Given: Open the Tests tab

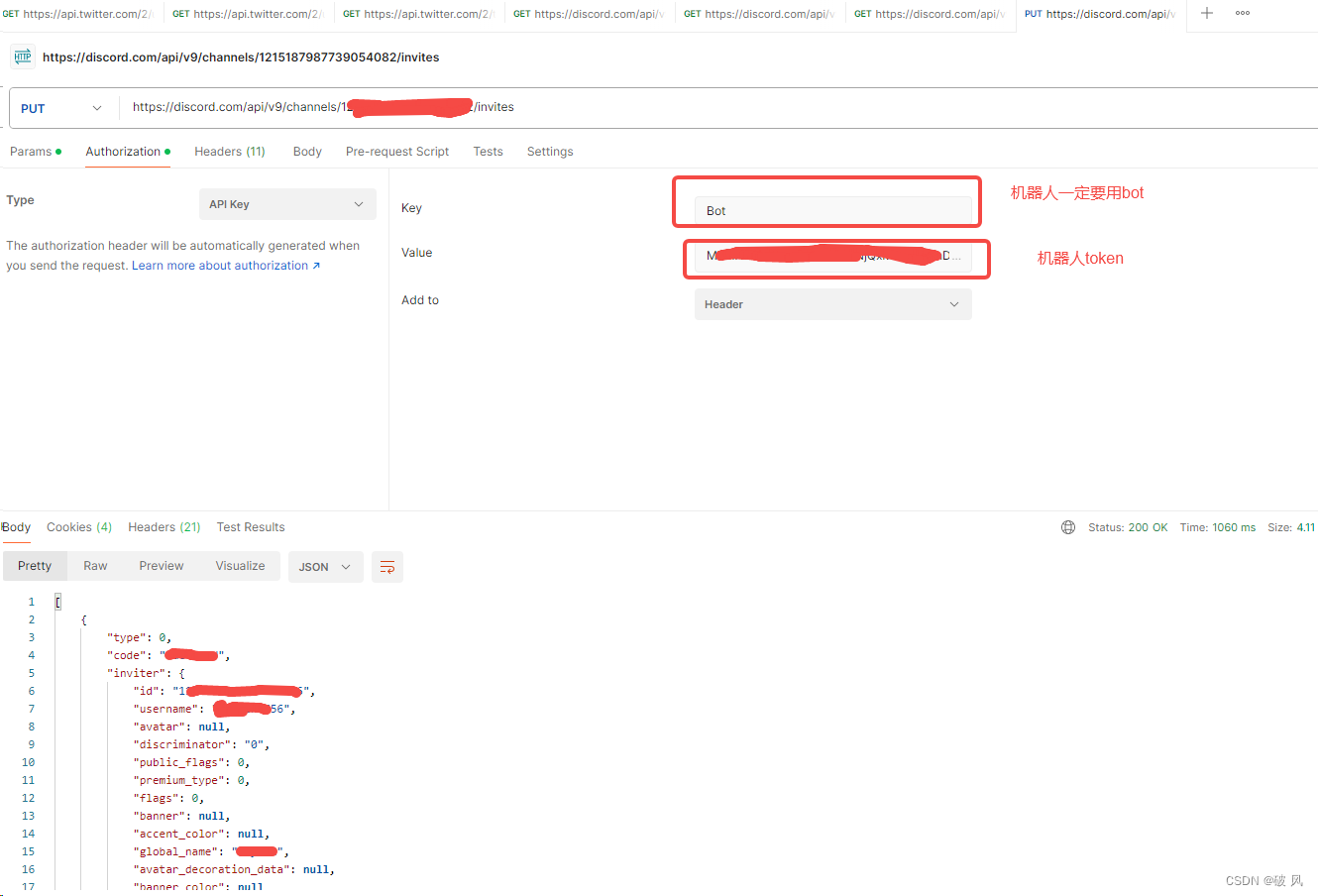Looking at the screenshot, I should coord(488,152).
